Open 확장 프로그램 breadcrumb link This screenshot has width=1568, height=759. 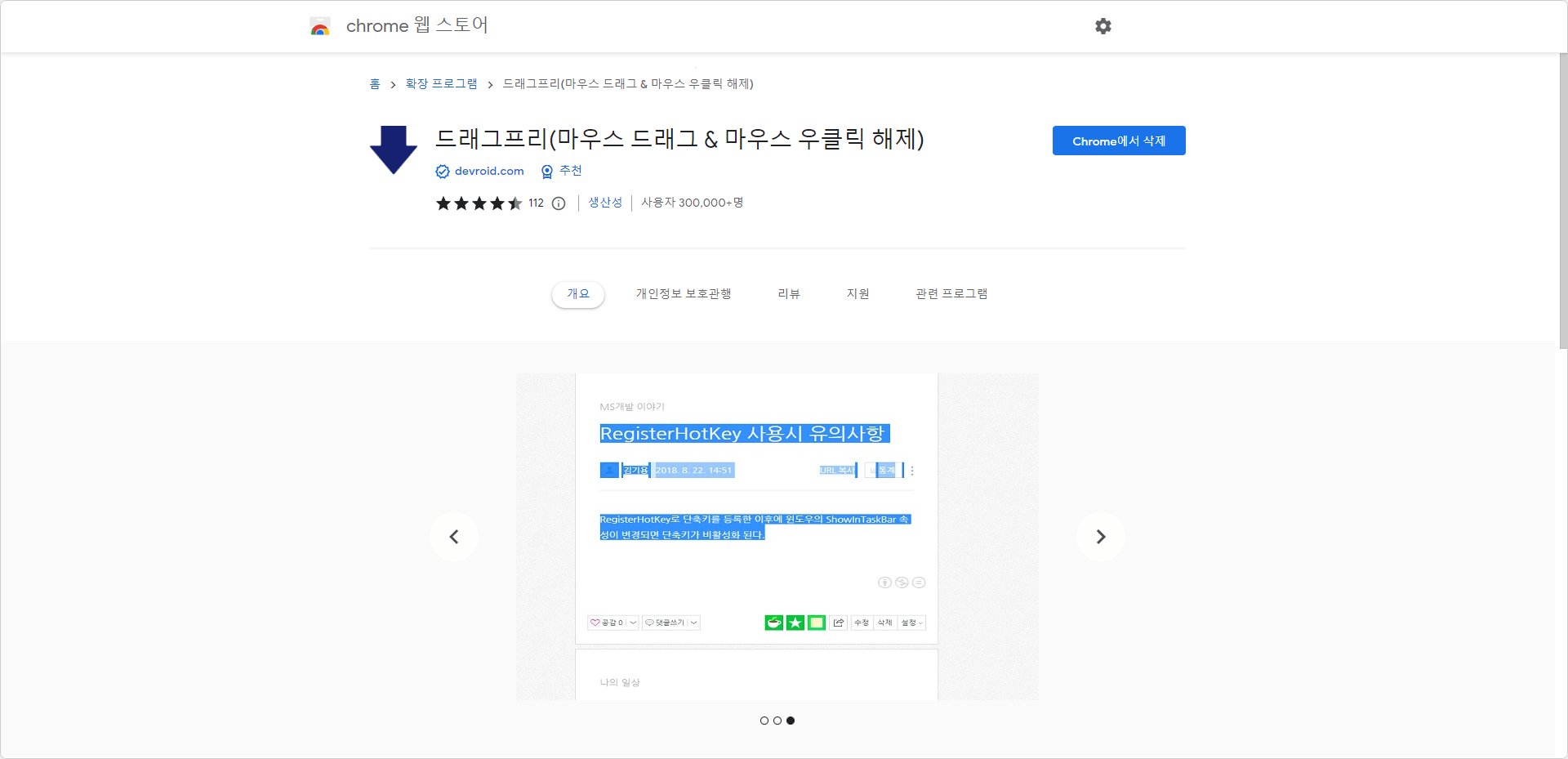coord(441,84)
